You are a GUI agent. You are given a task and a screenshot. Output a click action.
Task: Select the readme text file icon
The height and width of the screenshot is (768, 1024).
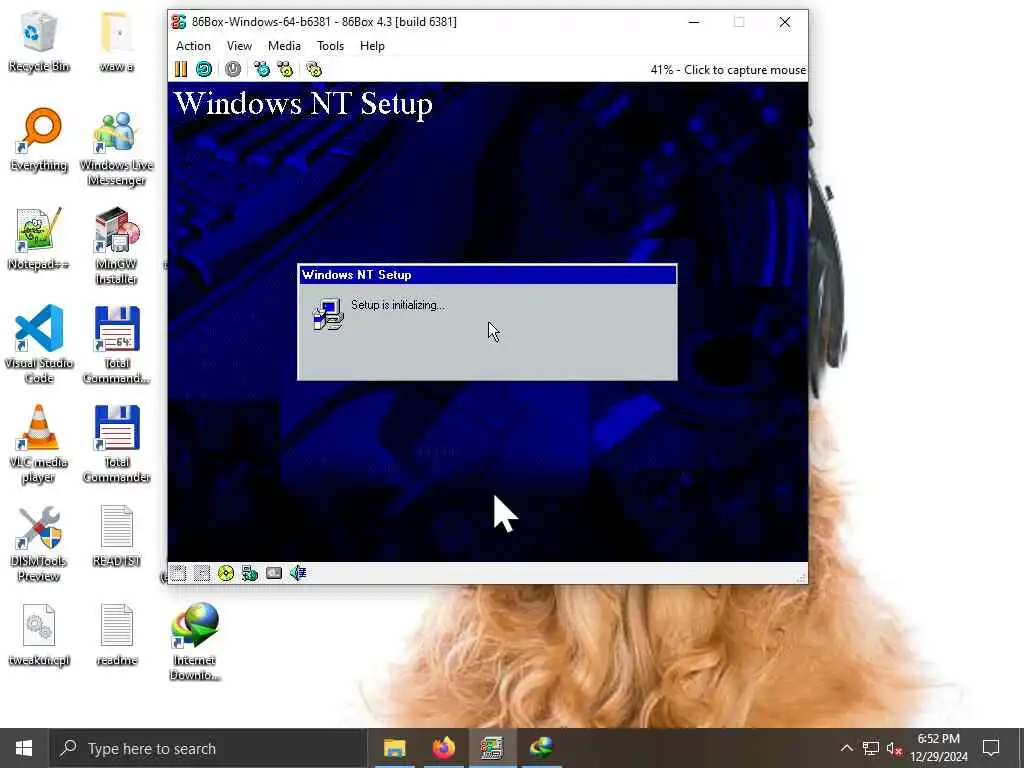pyautogui.click(x=117, y=635)
